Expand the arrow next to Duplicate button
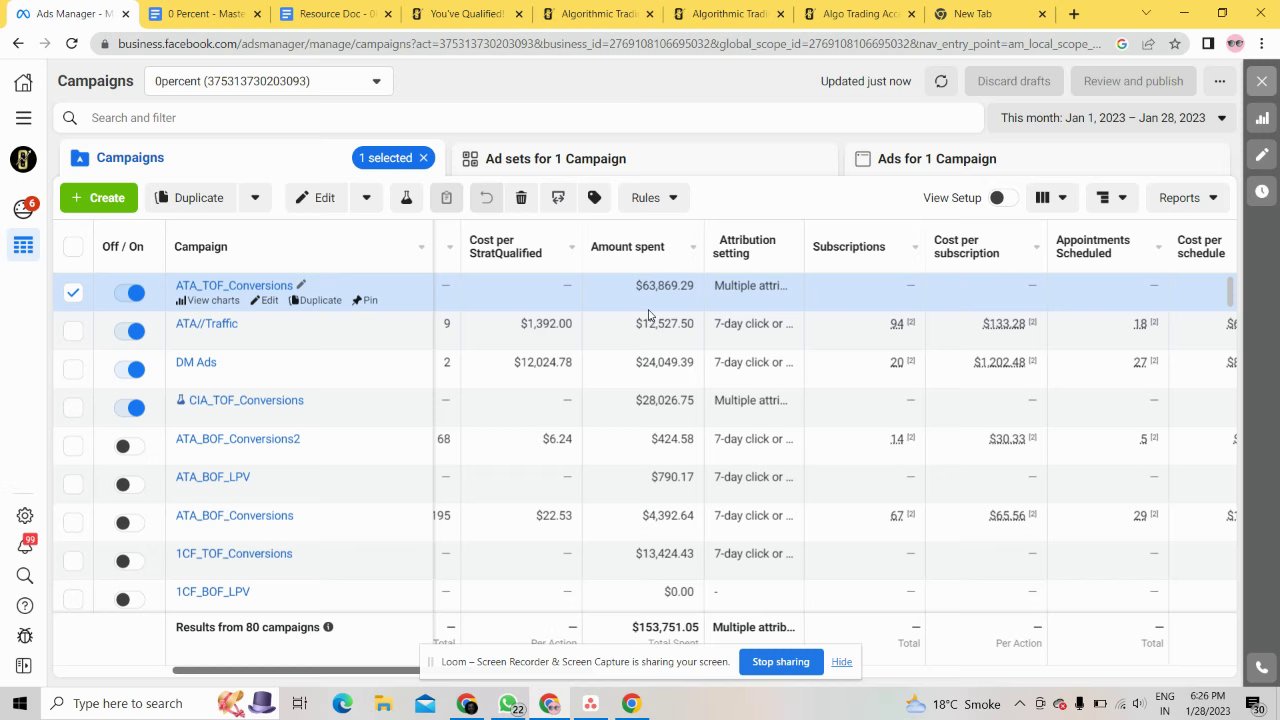 (255, 198)
